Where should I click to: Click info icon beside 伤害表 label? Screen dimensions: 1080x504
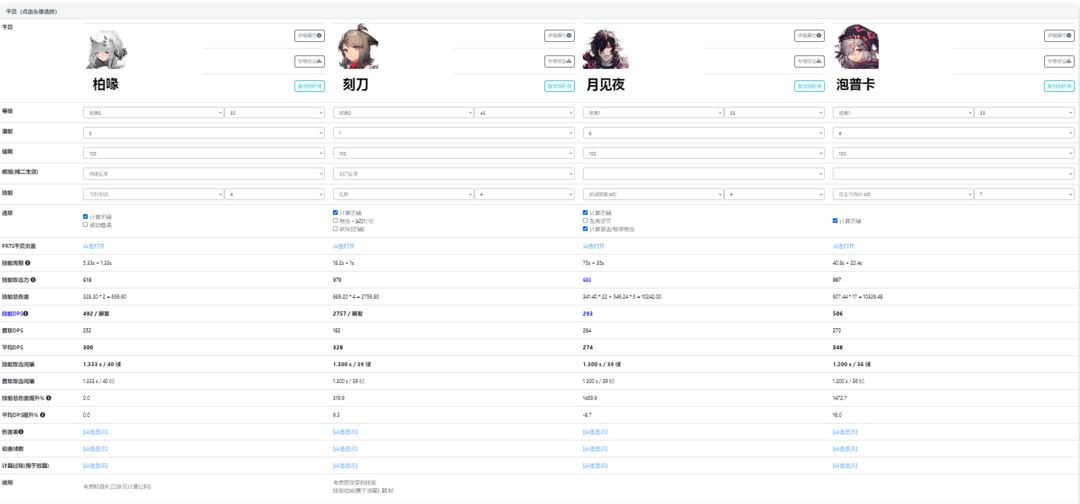pyautogui.click(x=21, y=432)
